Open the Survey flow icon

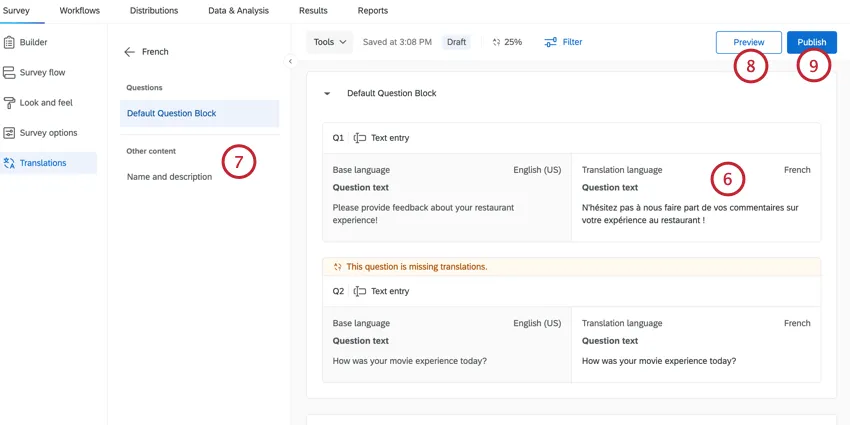pos(10,73)
